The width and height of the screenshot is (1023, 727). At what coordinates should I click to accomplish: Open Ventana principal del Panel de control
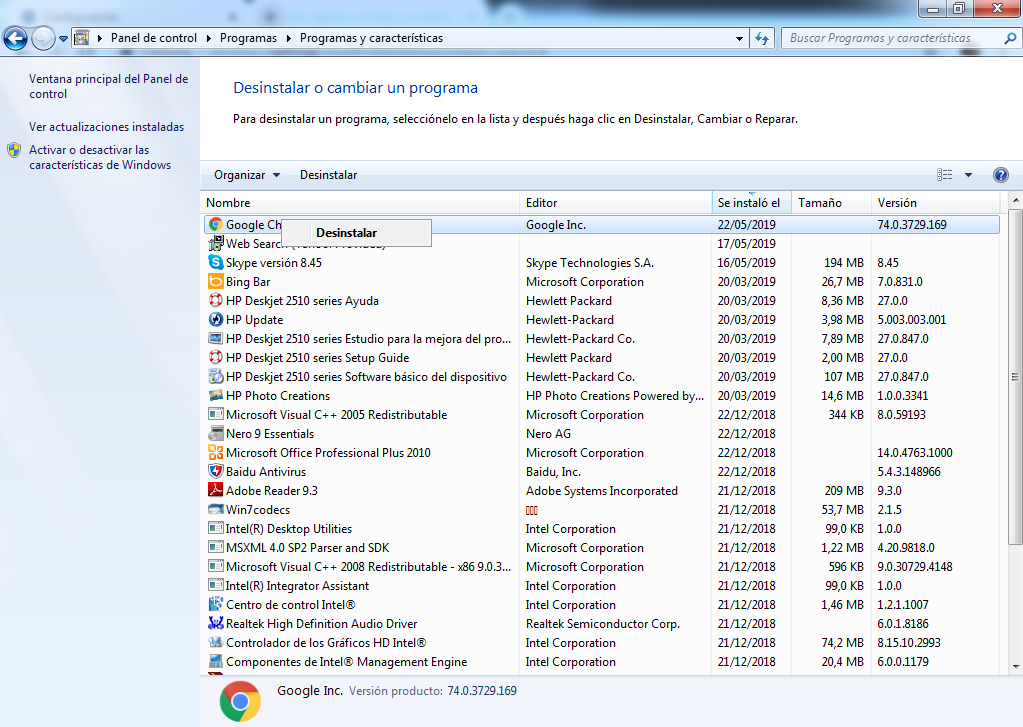point(108,86)
